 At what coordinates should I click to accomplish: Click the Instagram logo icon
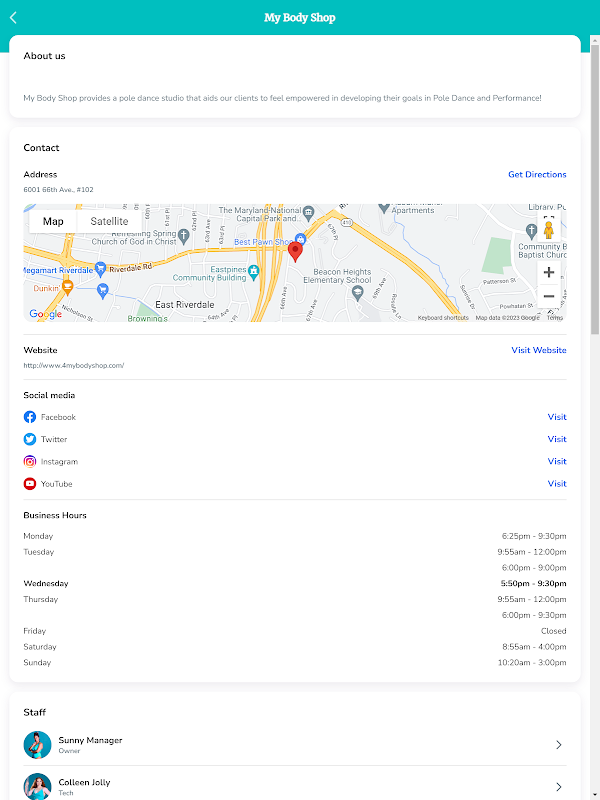[30, 462]
